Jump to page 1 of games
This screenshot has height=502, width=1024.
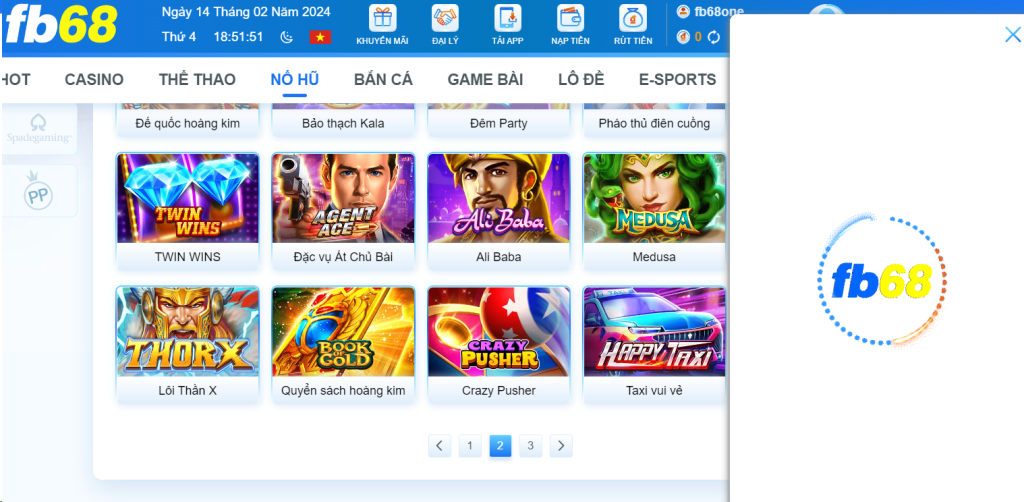pyautogui.click(x=470, y=446)
